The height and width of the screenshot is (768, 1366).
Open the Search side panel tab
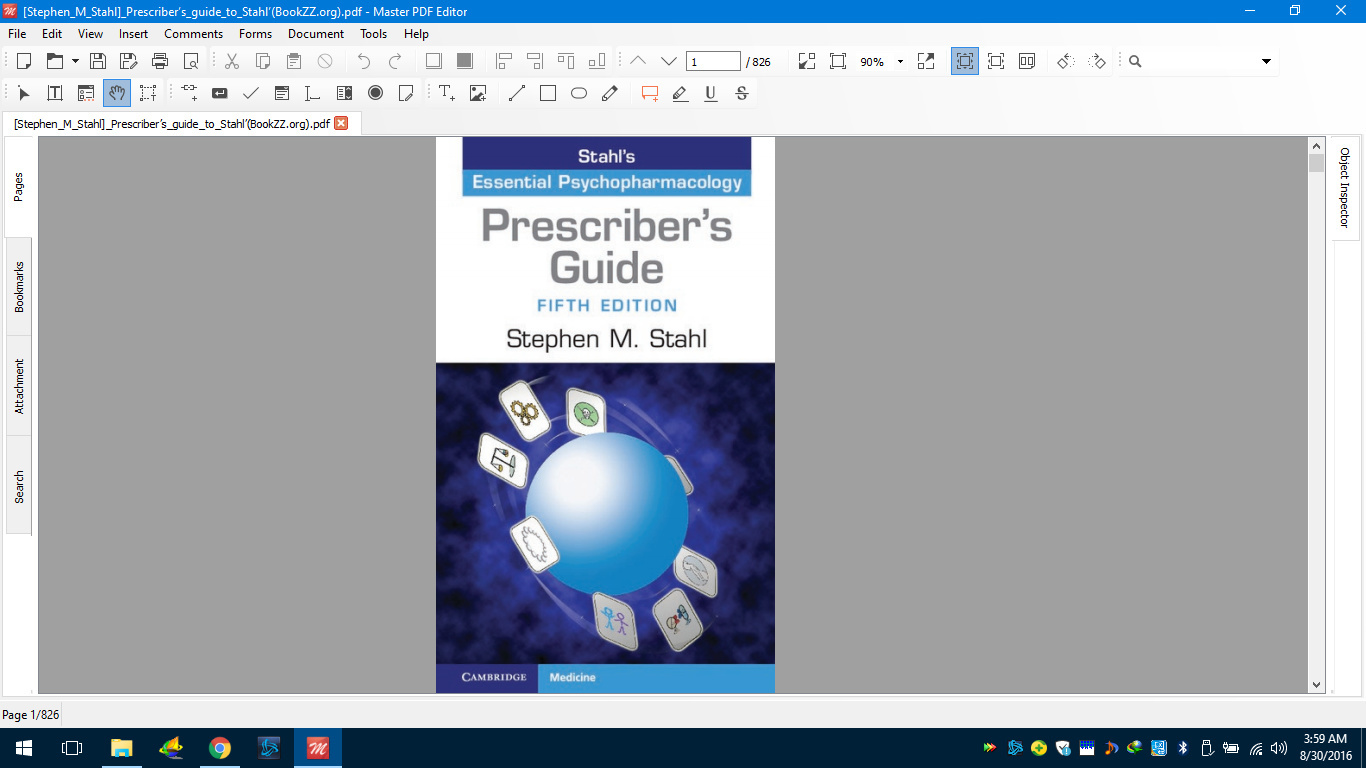pyautogui.click(x=19, y=486)
